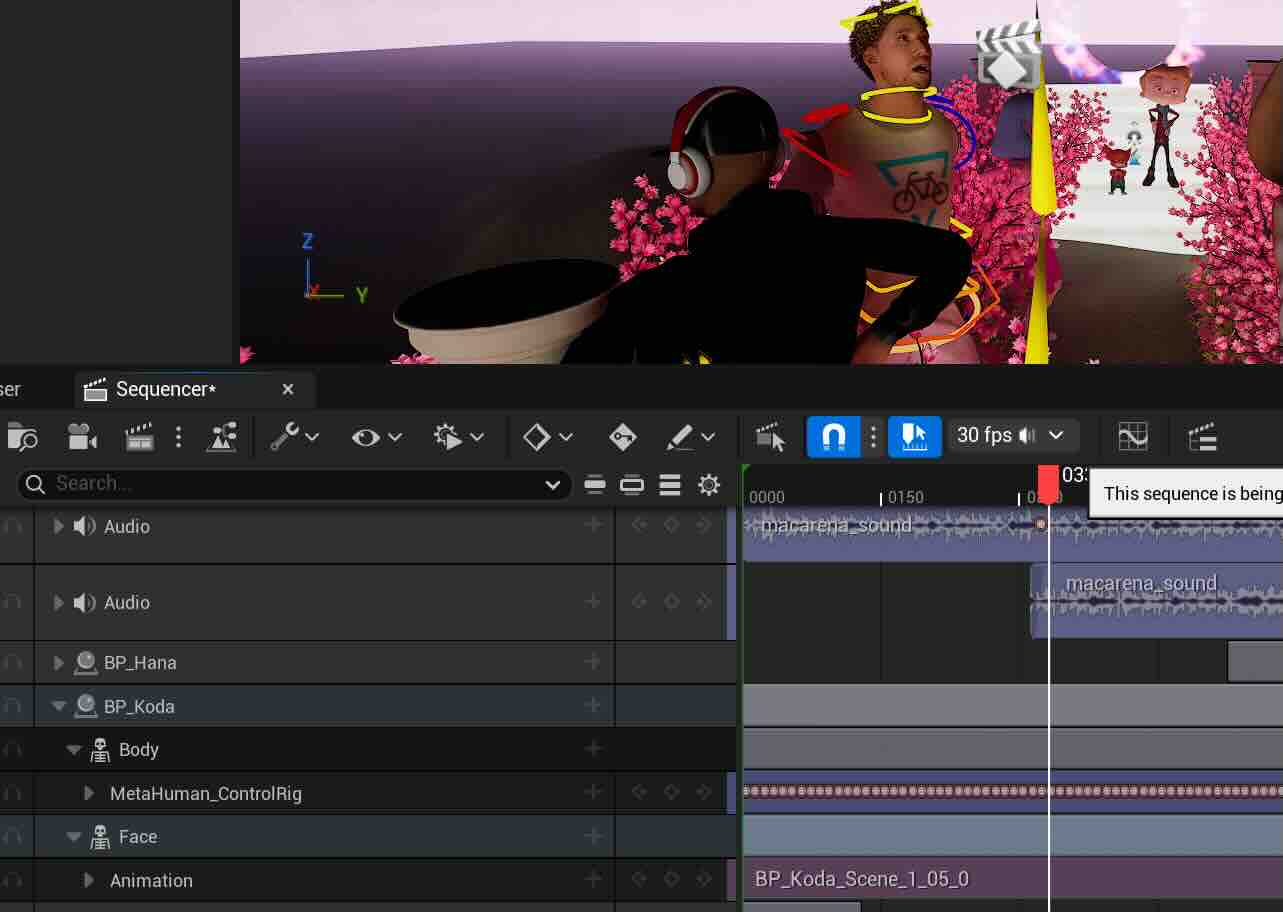Open the eye View Options menu
Image resolution: width=1283 pixels, height=912 pixels.
pos(376,437)
